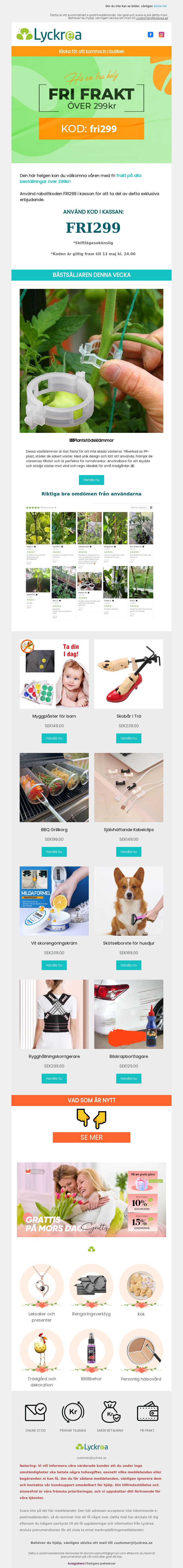This screenshot has width=183, height=1568.
Task: Click Handla nu for Myggplåster för barn
Action: (54, 738)
